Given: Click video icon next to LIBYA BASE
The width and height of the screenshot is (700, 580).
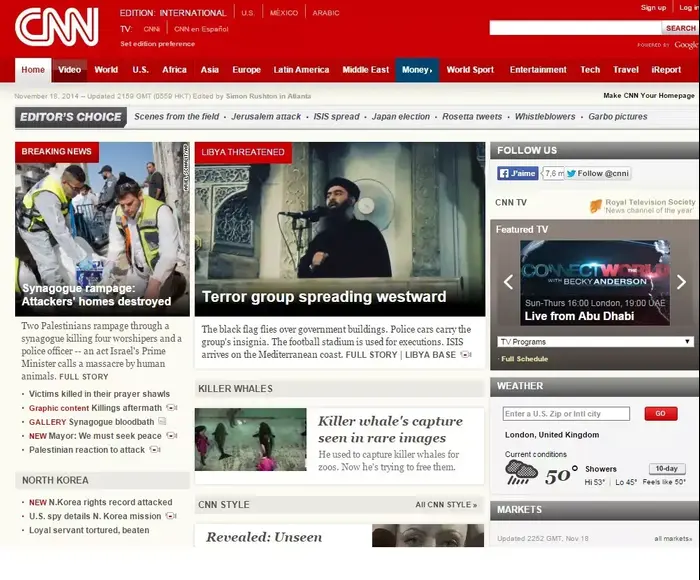Looking at the screenshot, I should pos(466,355).
